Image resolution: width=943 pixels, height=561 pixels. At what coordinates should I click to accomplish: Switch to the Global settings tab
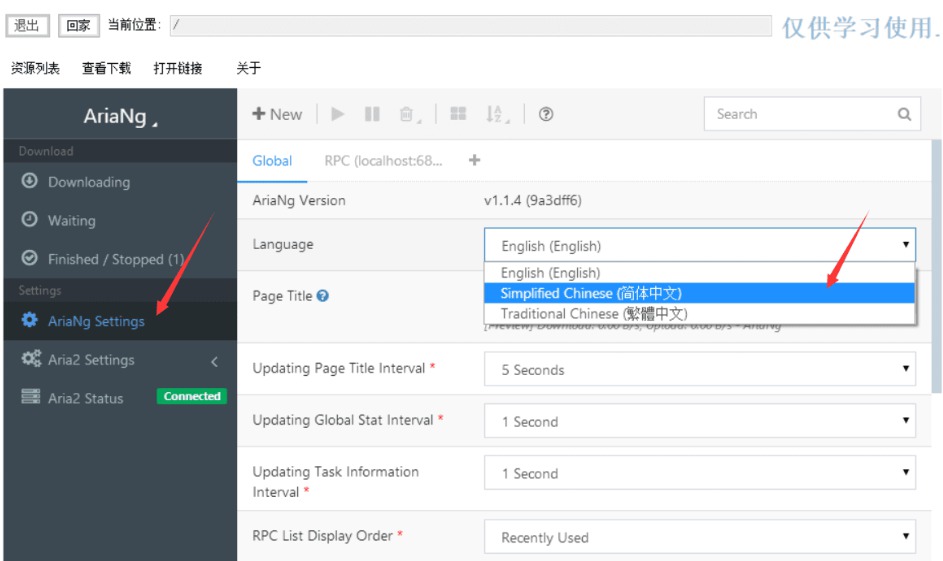pos(272,161)
